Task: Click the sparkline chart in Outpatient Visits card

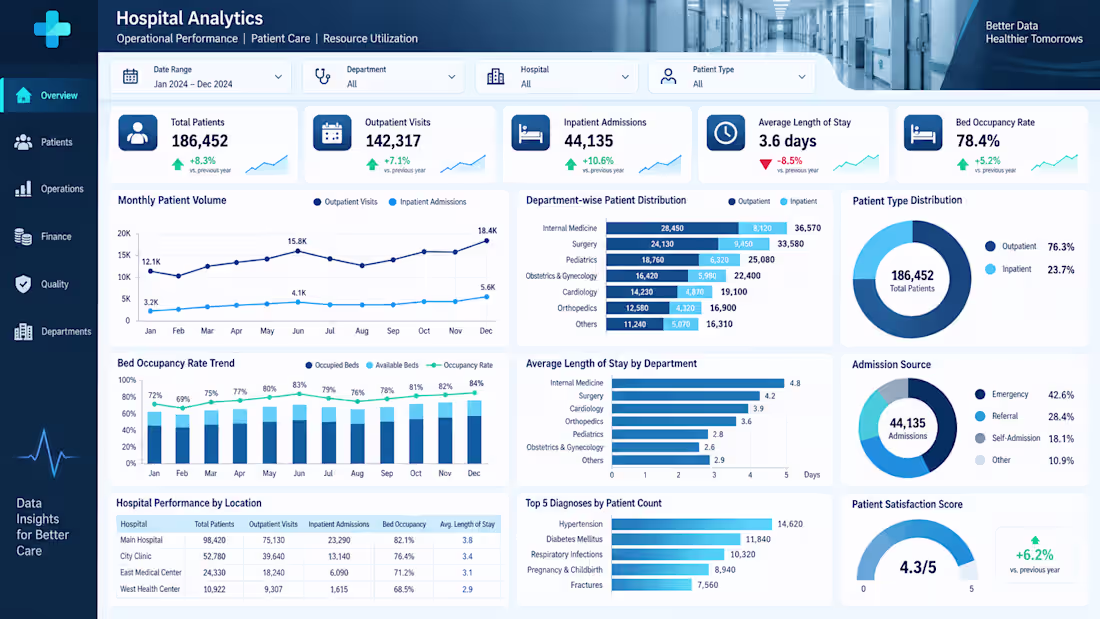Action: tap(463, 164)
